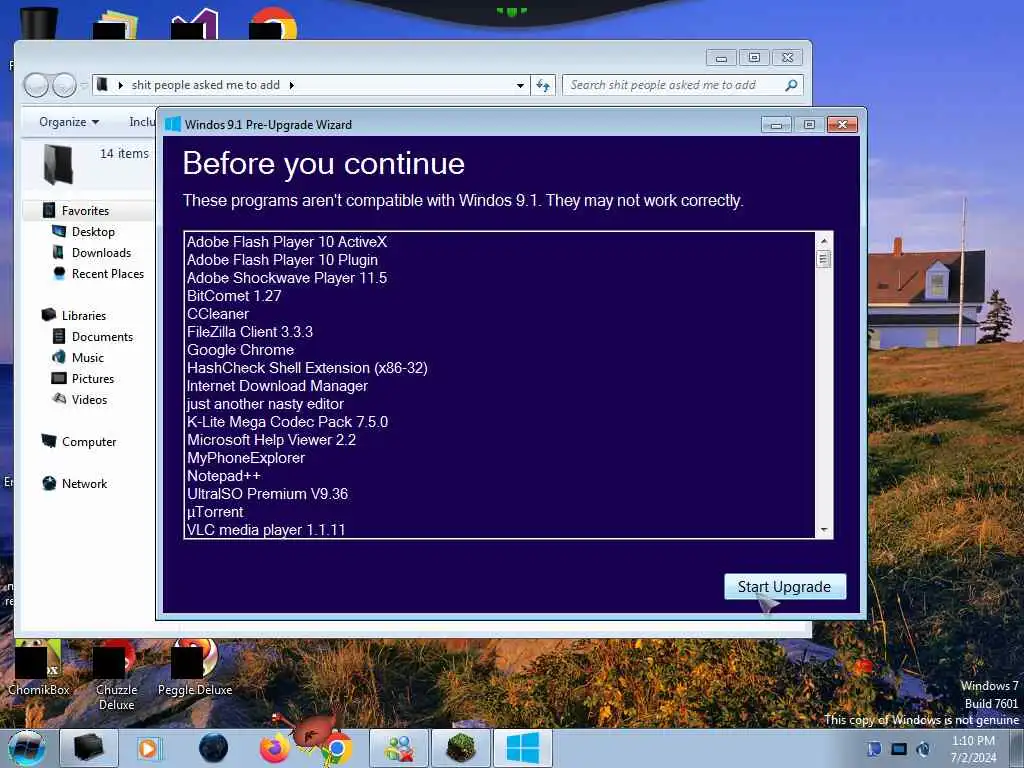Click the tray volume icon

tap(923, 749)
